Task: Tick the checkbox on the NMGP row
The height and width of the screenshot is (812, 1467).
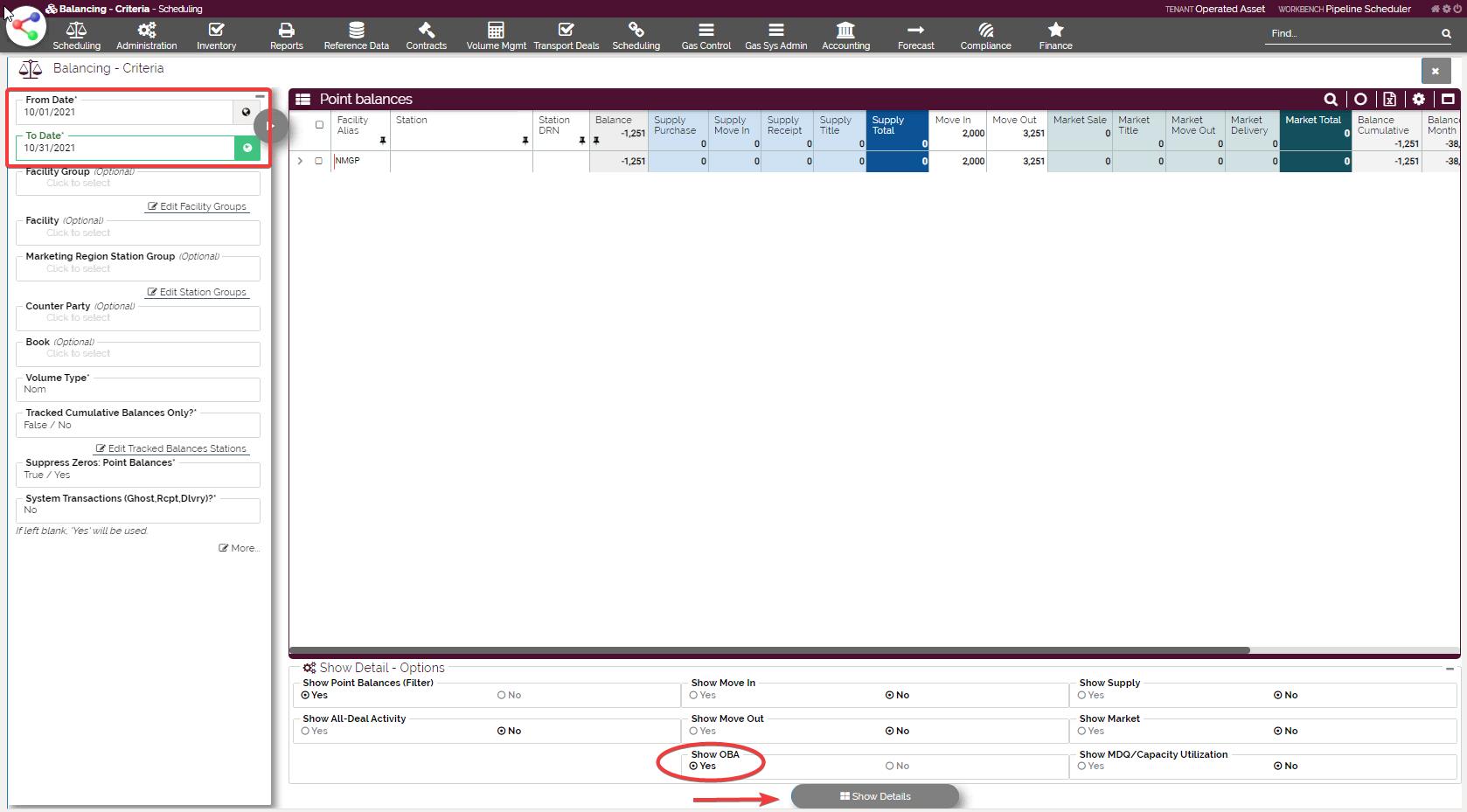Action: tap(318, 161)
